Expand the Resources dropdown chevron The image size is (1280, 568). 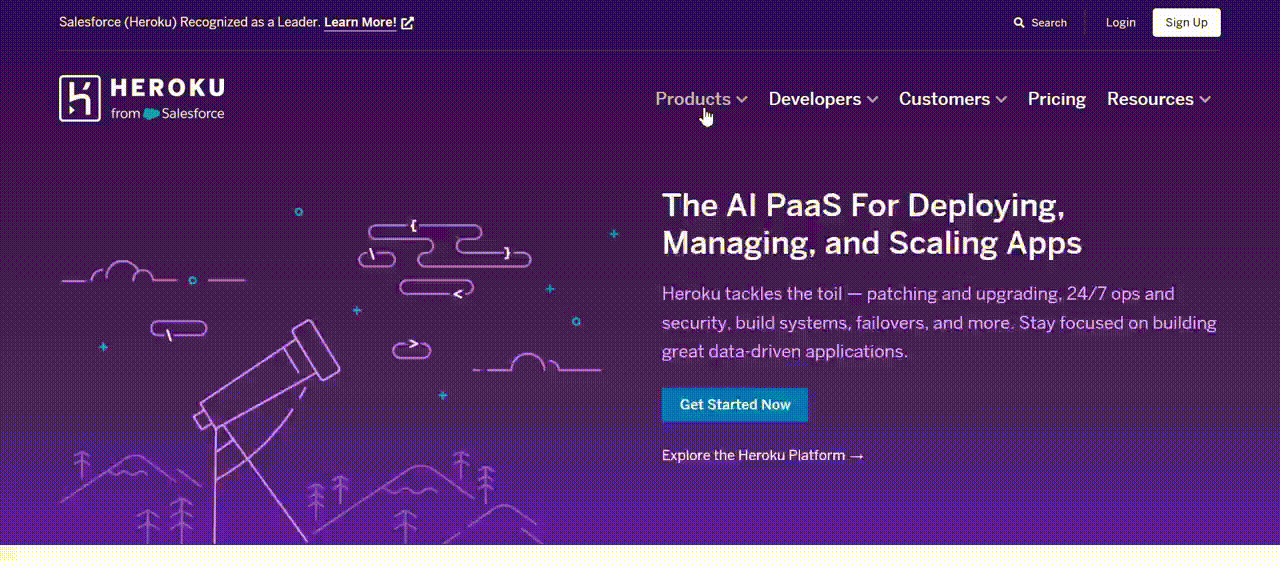(x=1205, y=100)
